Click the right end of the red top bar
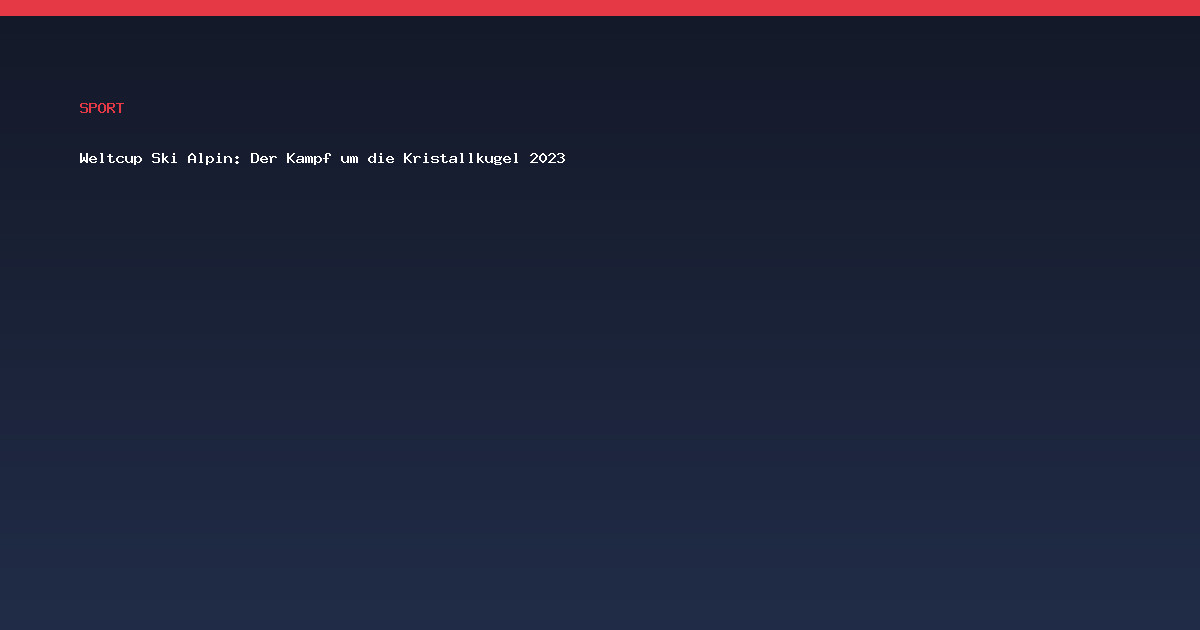 click(1190, 8)
